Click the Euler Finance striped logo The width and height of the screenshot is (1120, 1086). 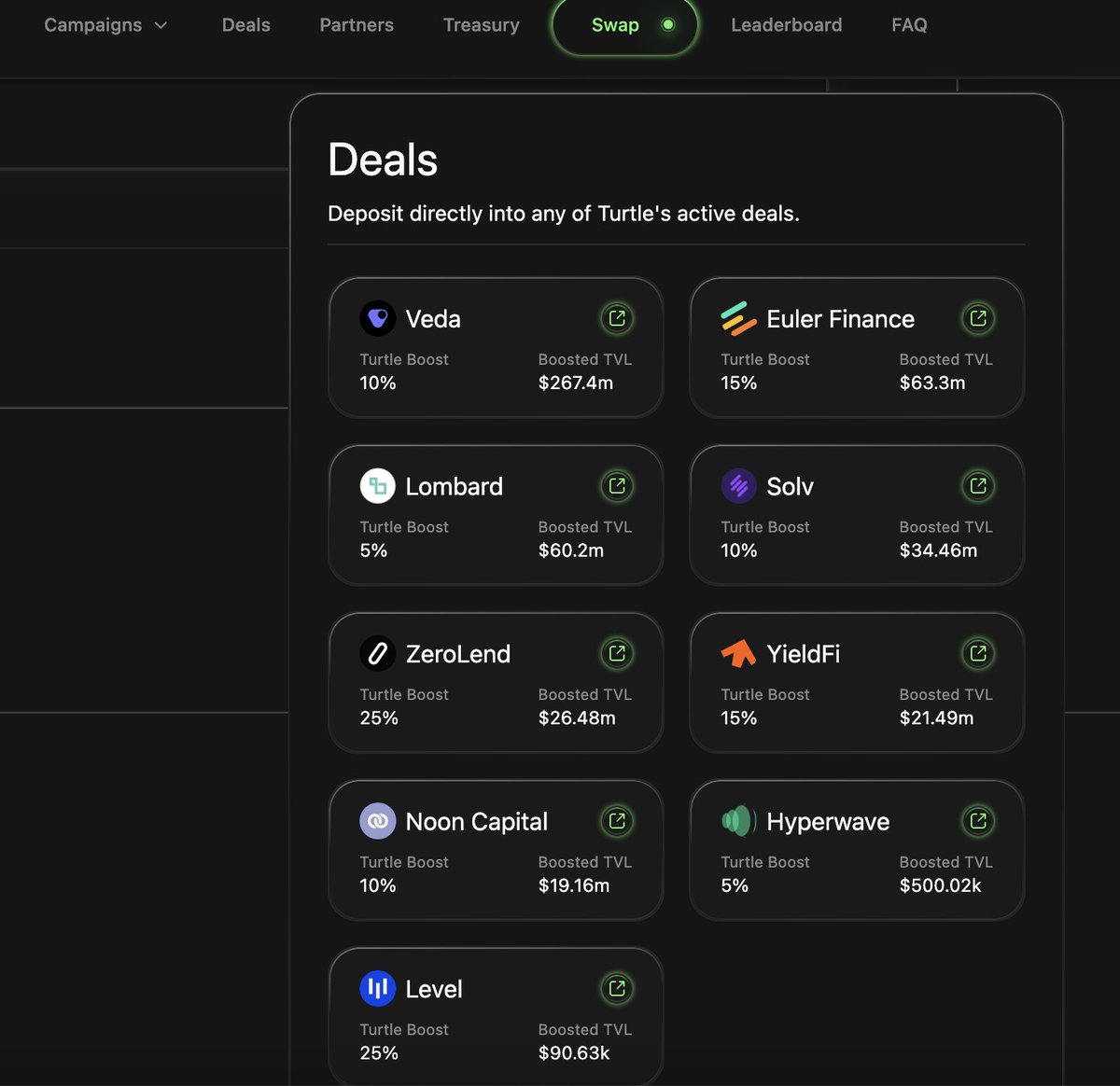(738, 318)
